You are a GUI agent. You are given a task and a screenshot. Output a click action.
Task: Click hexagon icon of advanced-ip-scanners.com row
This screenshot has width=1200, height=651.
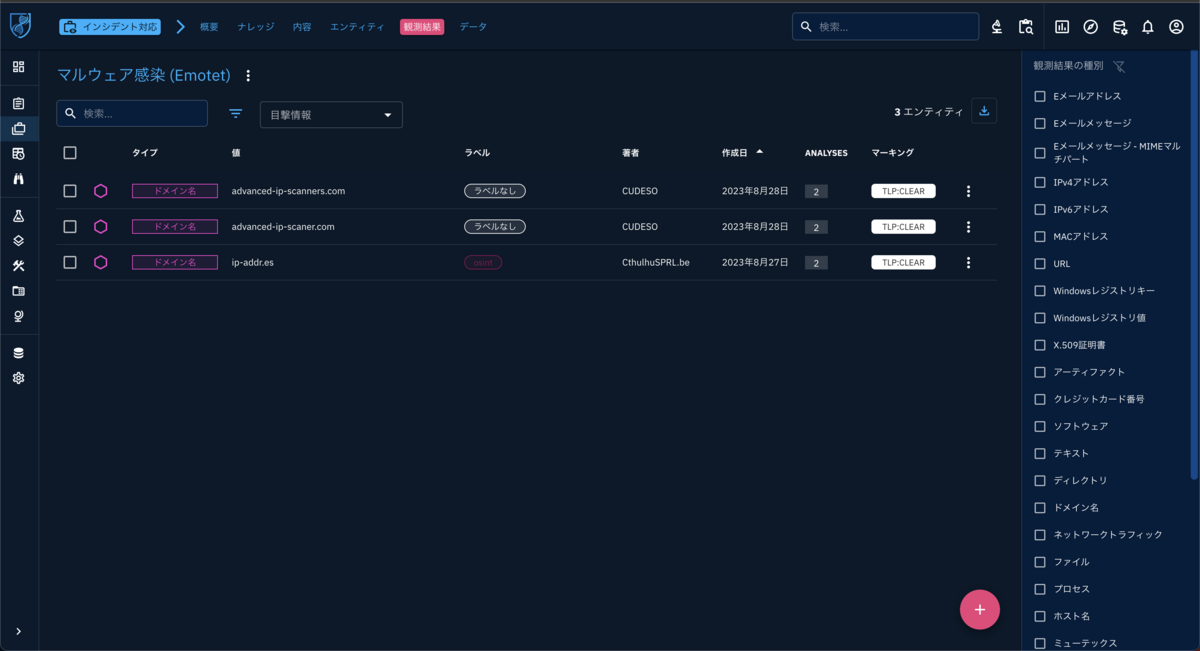click(101, 191)
